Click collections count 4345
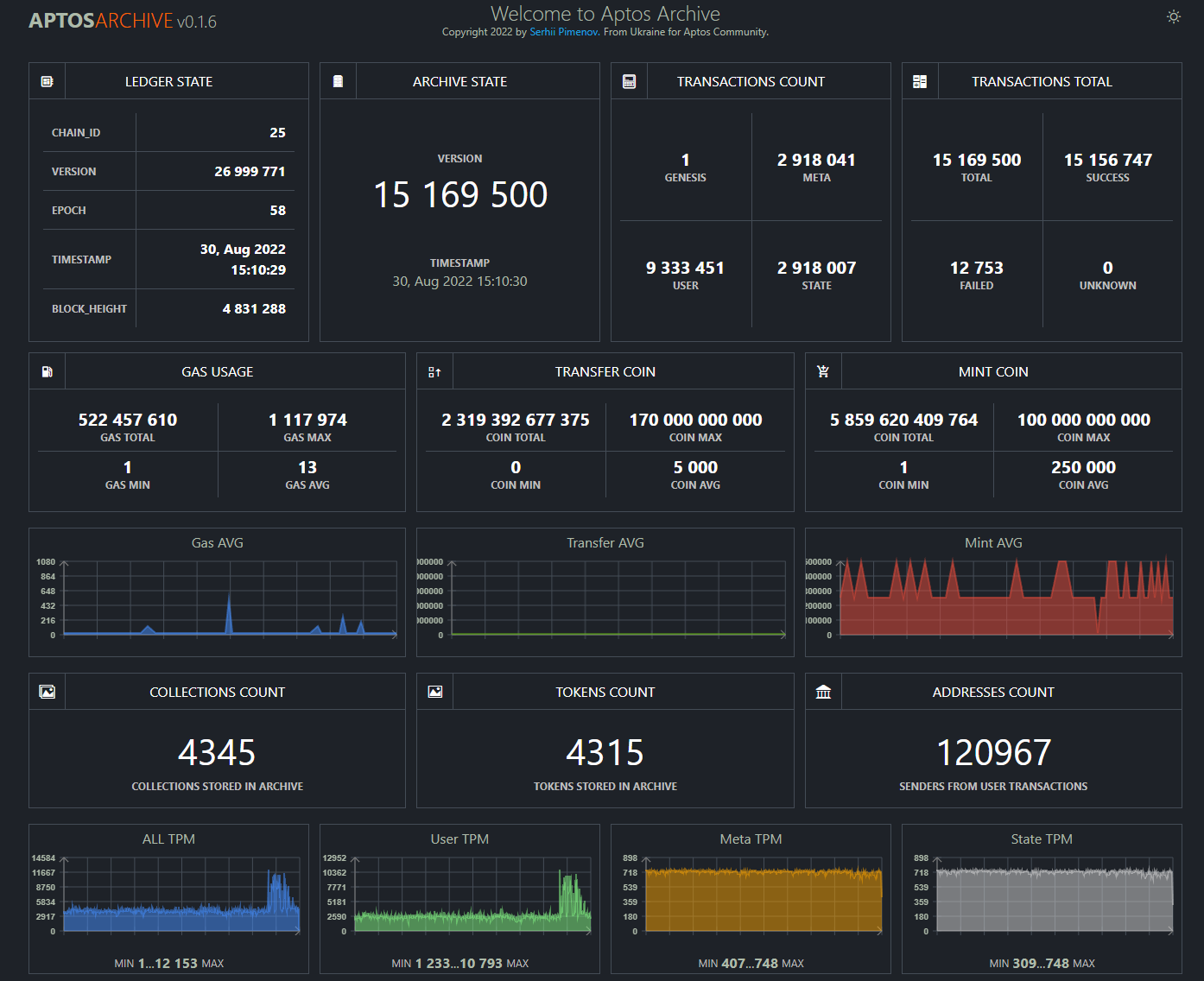This screenshot has width=1204, height=981. 217,752
